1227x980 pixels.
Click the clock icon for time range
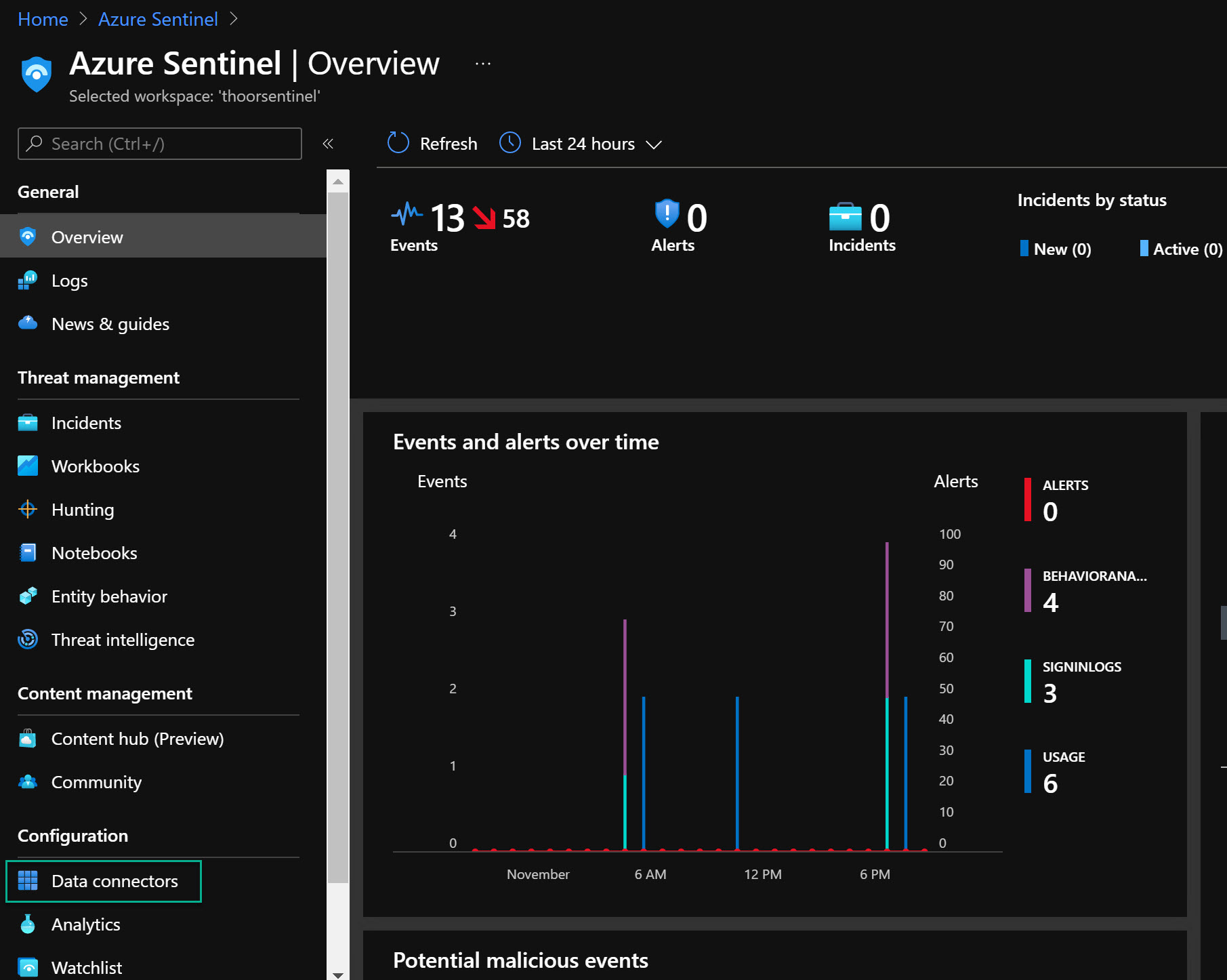click(x=510, y=143)
